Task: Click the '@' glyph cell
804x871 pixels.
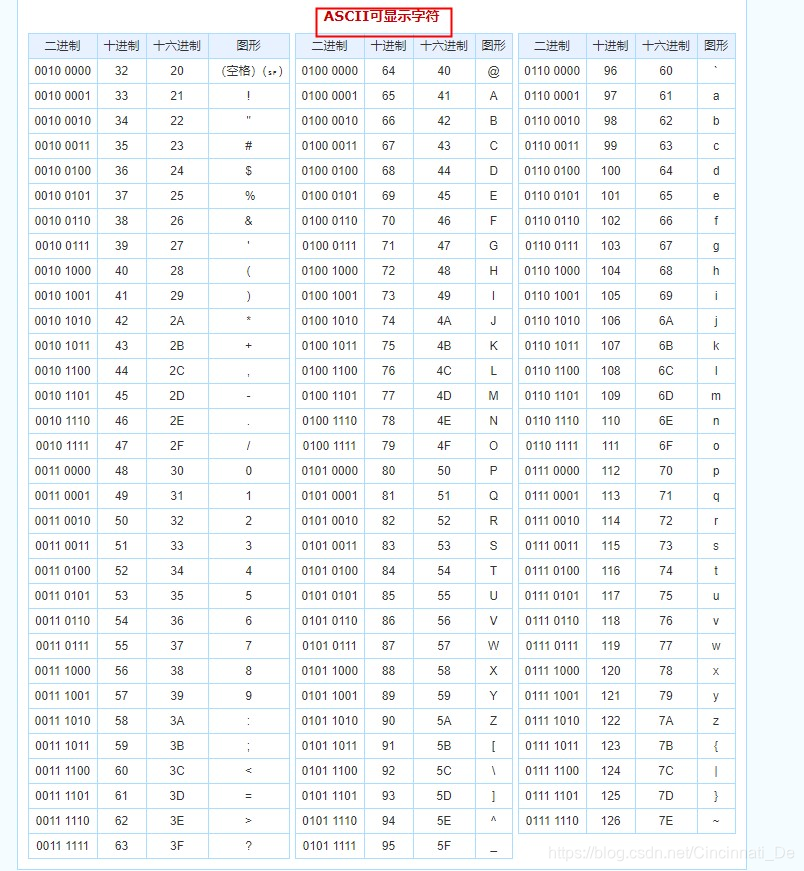Action: coord(493,71)
